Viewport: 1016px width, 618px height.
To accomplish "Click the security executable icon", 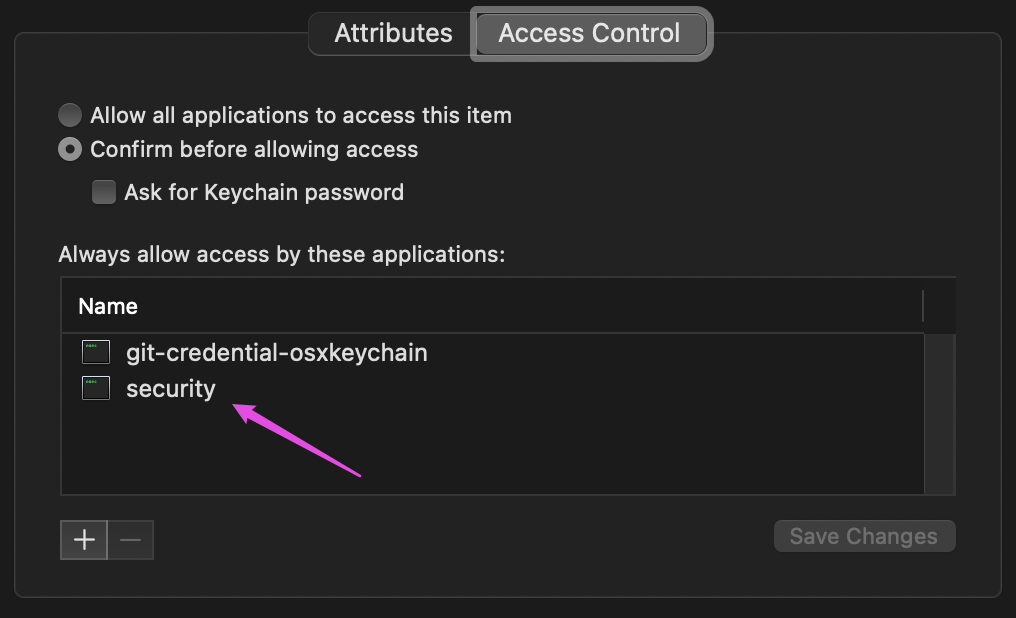I will 96,388.
